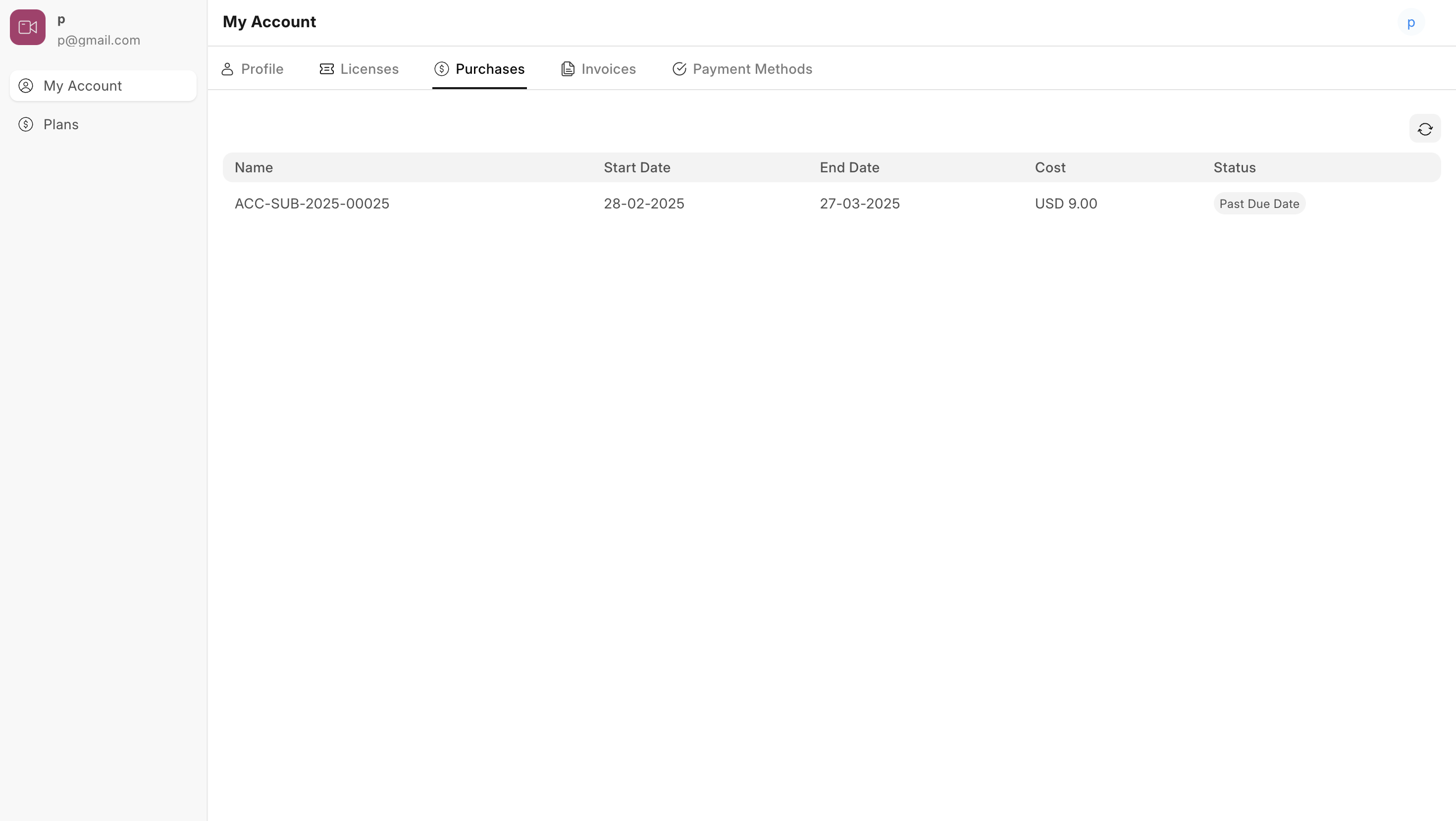Click the Purchases tab dollar icon

[441, 69]
